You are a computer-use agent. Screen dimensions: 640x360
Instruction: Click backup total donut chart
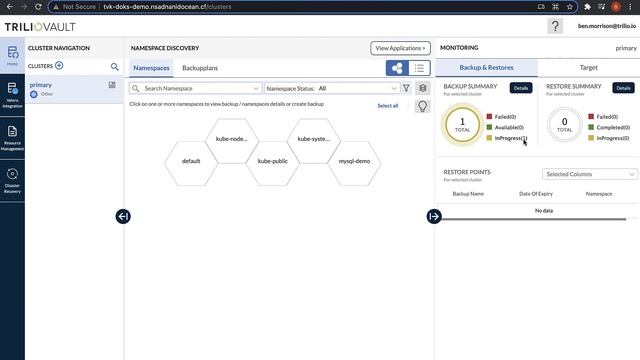(462, 124)
